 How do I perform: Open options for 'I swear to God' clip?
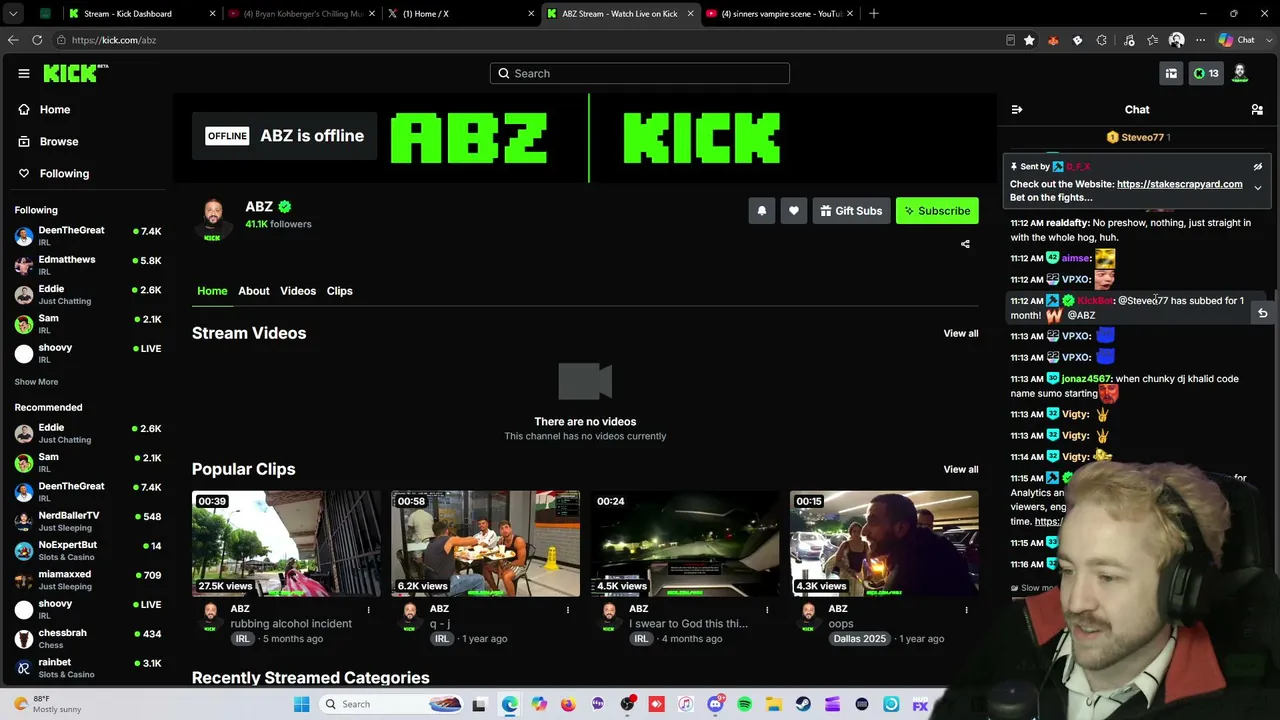point(767,609)
